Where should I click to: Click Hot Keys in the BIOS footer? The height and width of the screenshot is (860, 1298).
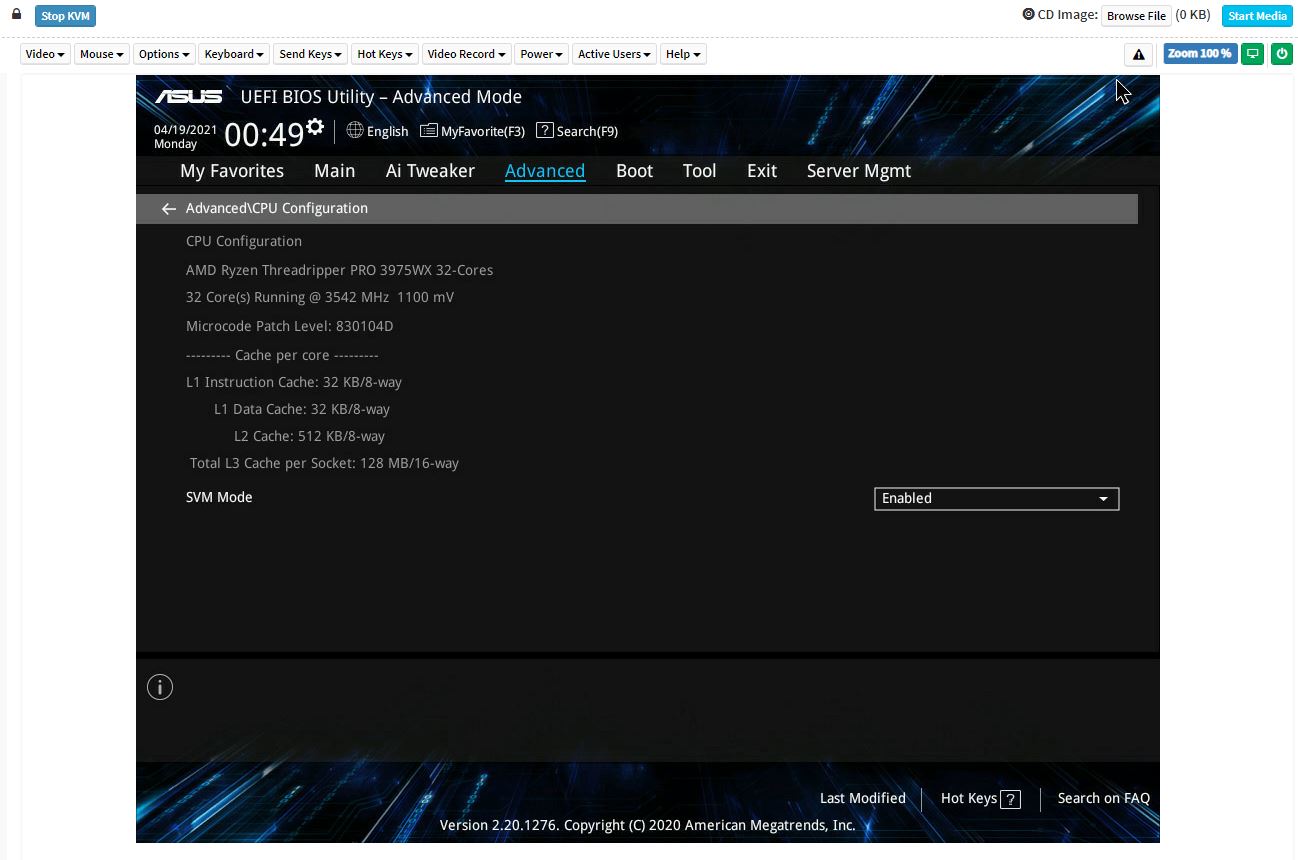981,798
